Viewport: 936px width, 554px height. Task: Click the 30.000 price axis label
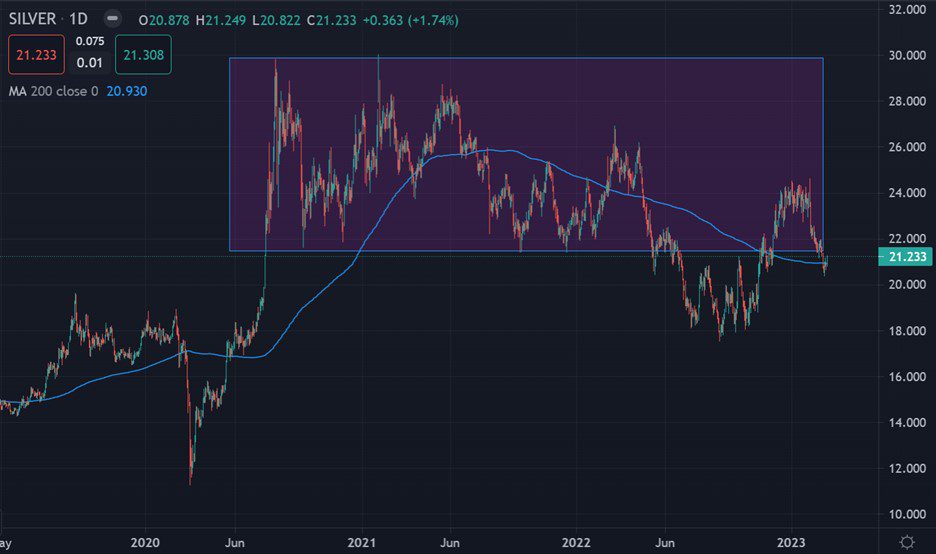[x=907, y=56]
